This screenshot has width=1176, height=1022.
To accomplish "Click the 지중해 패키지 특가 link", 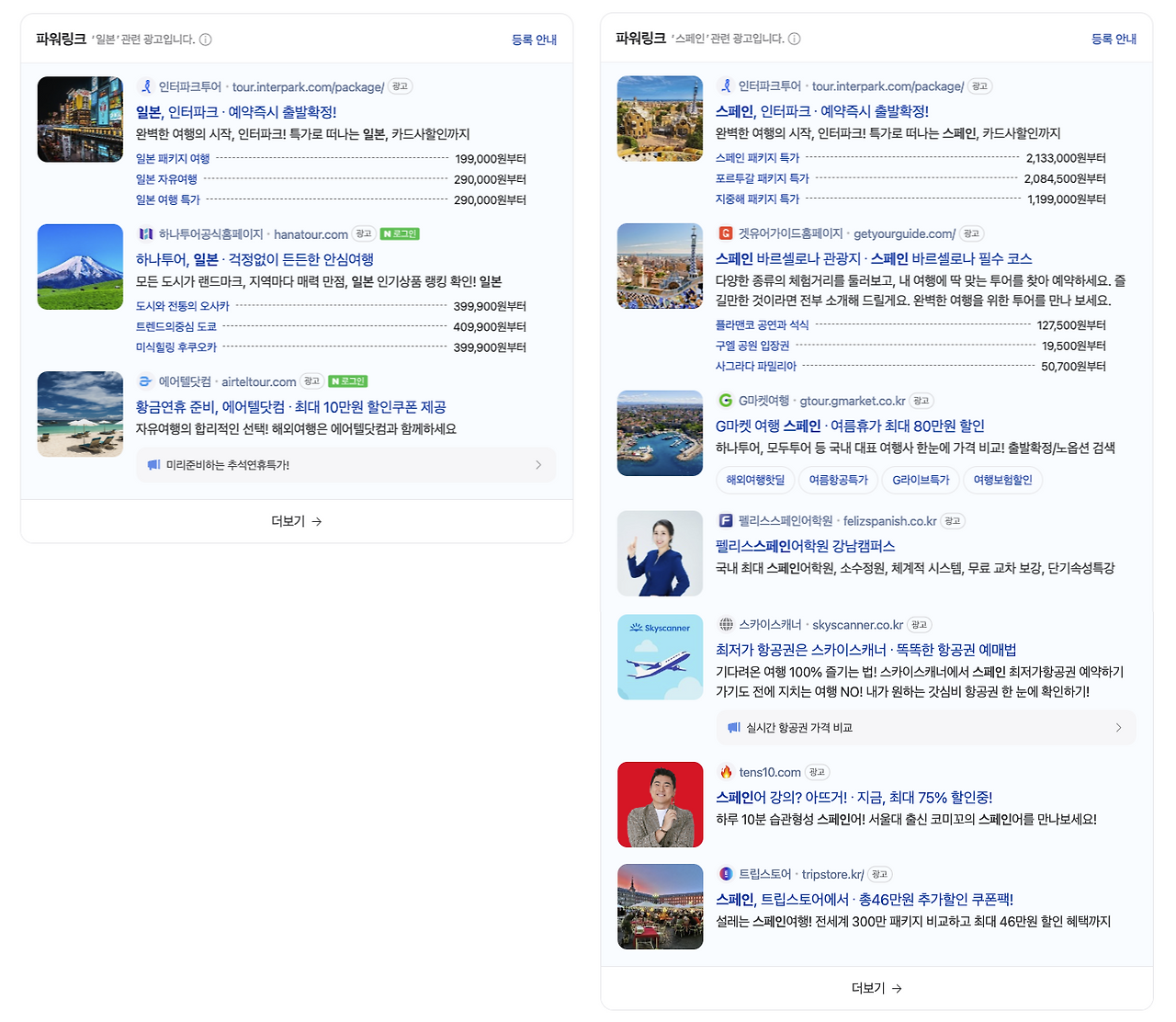I will pyautogui.click(x=758, y=199).
